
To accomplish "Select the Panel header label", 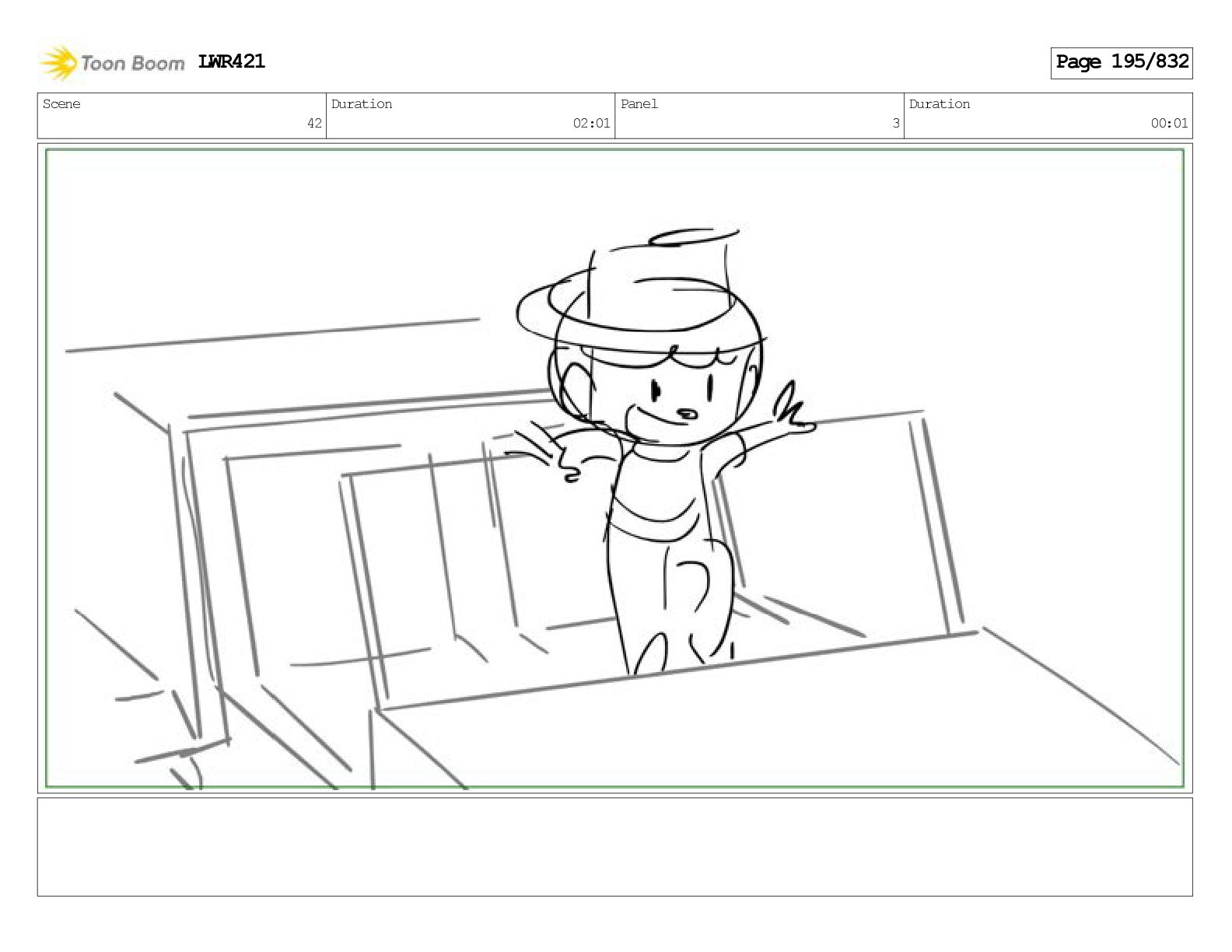I will (639, 104).
